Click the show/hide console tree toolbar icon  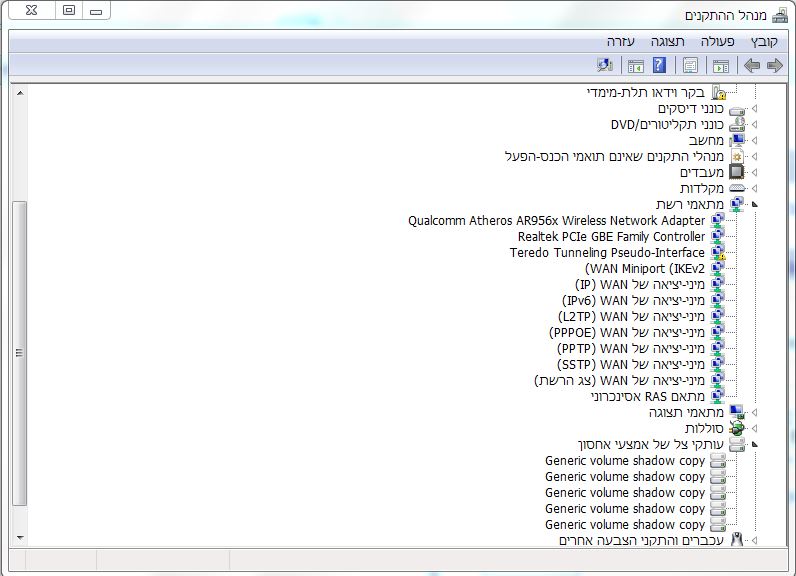pos(721,65)
